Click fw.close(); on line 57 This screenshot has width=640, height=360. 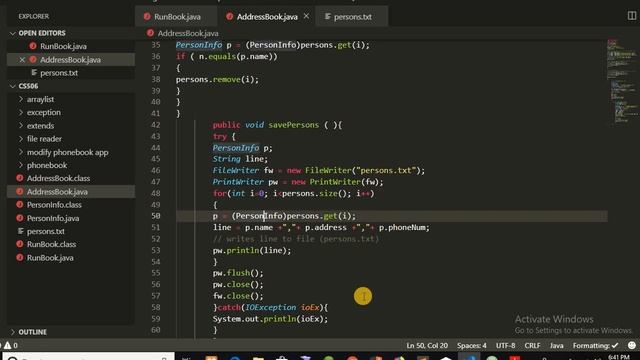238,296
